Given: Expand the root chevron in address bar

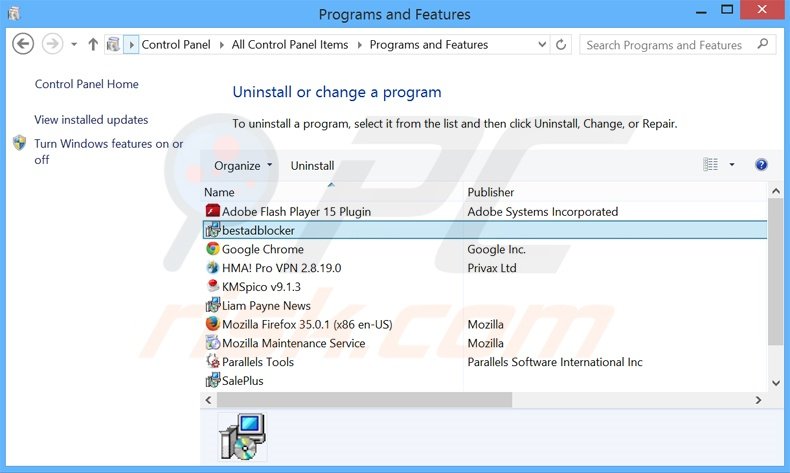Looking at the screenshot, I should click(131, 44).
